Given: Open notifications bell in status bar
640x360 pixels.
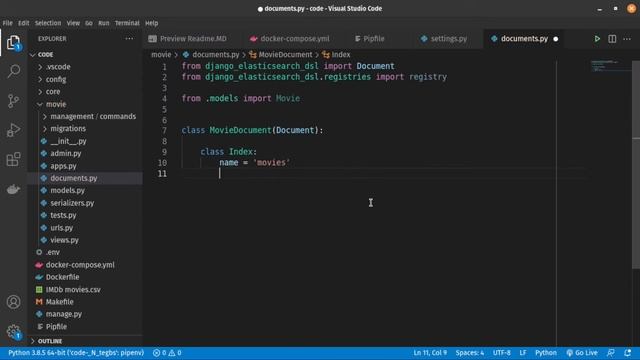Looking at the screenshot, I should [627, 353].
